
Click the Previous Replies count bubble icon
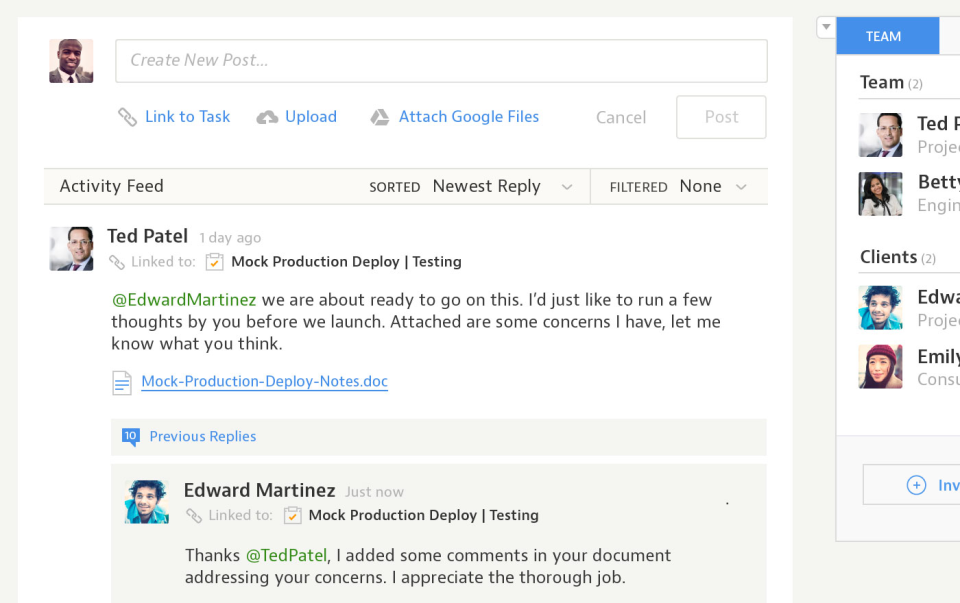pyautogui.click(x=130, y=436)
